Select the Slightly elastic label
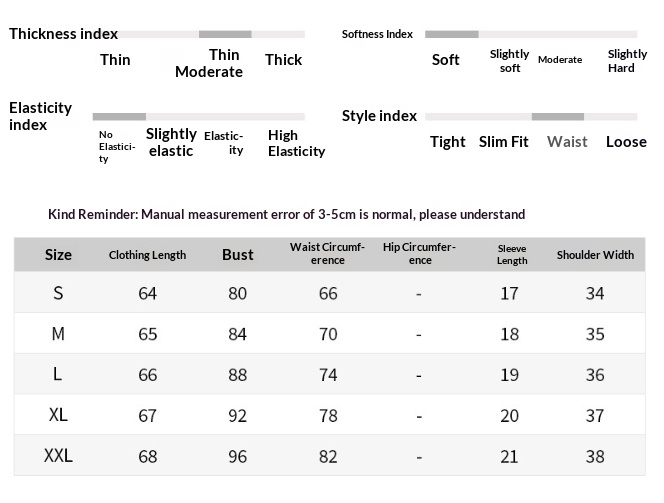Viewport: 664px width, 503px height. coord(171,142)
